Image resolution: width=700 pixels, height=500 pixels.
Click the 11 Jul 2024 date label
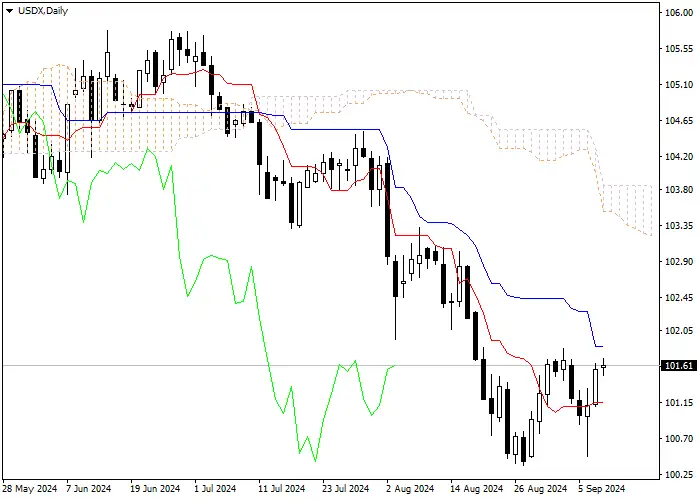pos(282,489)
